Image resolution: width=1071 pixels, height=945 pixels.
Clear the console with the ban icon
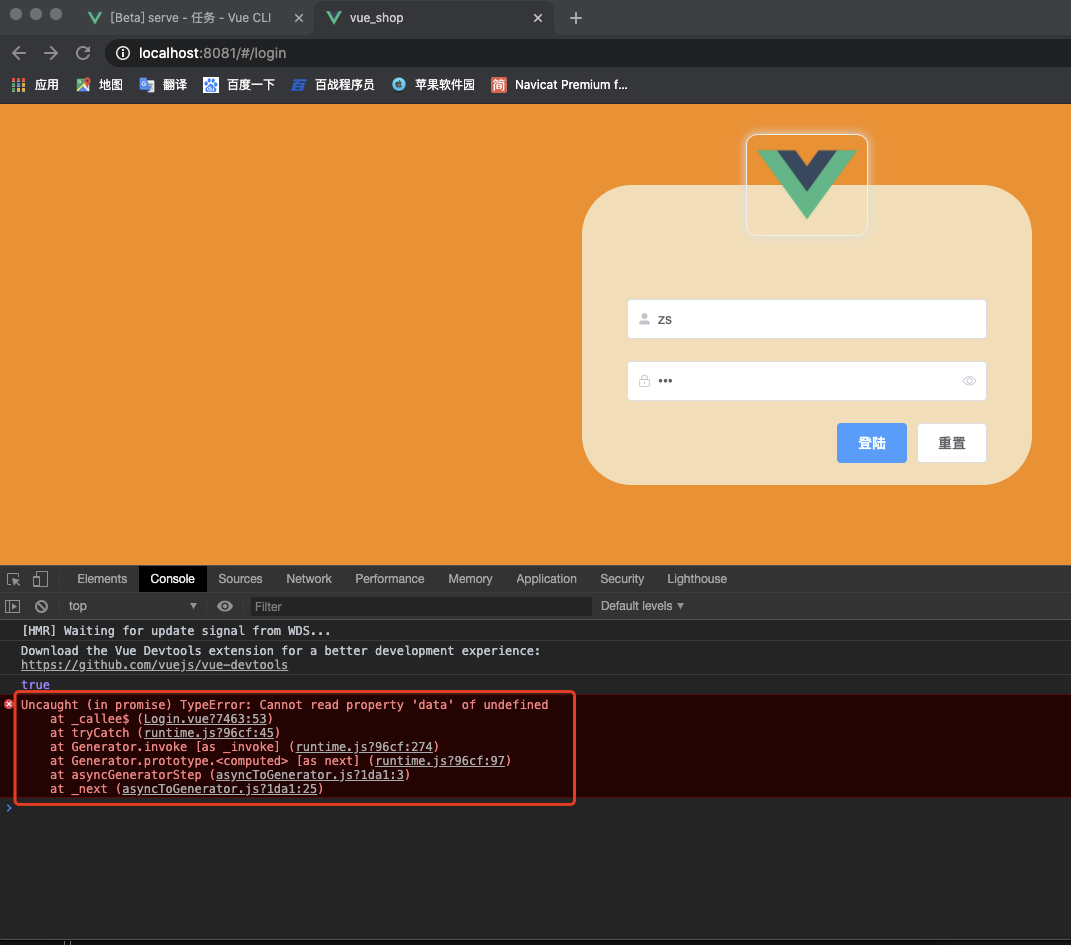42,606
